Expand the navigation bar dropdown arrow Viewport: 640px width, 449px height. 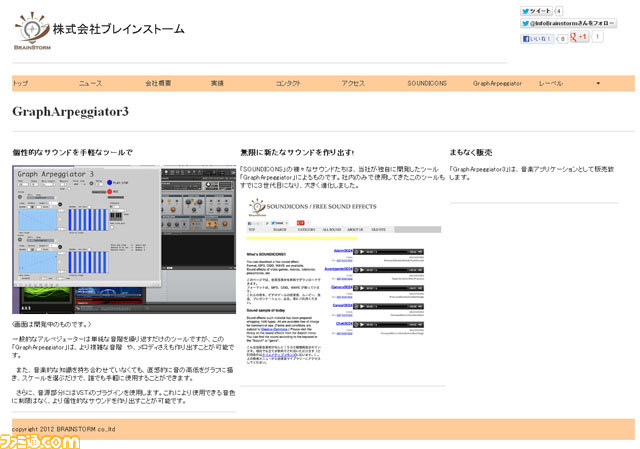tap(598, 83)
